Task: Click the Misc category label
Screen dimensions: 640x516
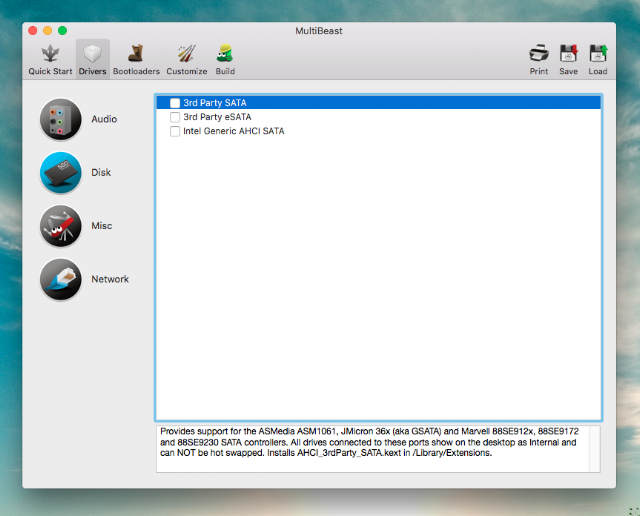Action: tap(101, 226)
